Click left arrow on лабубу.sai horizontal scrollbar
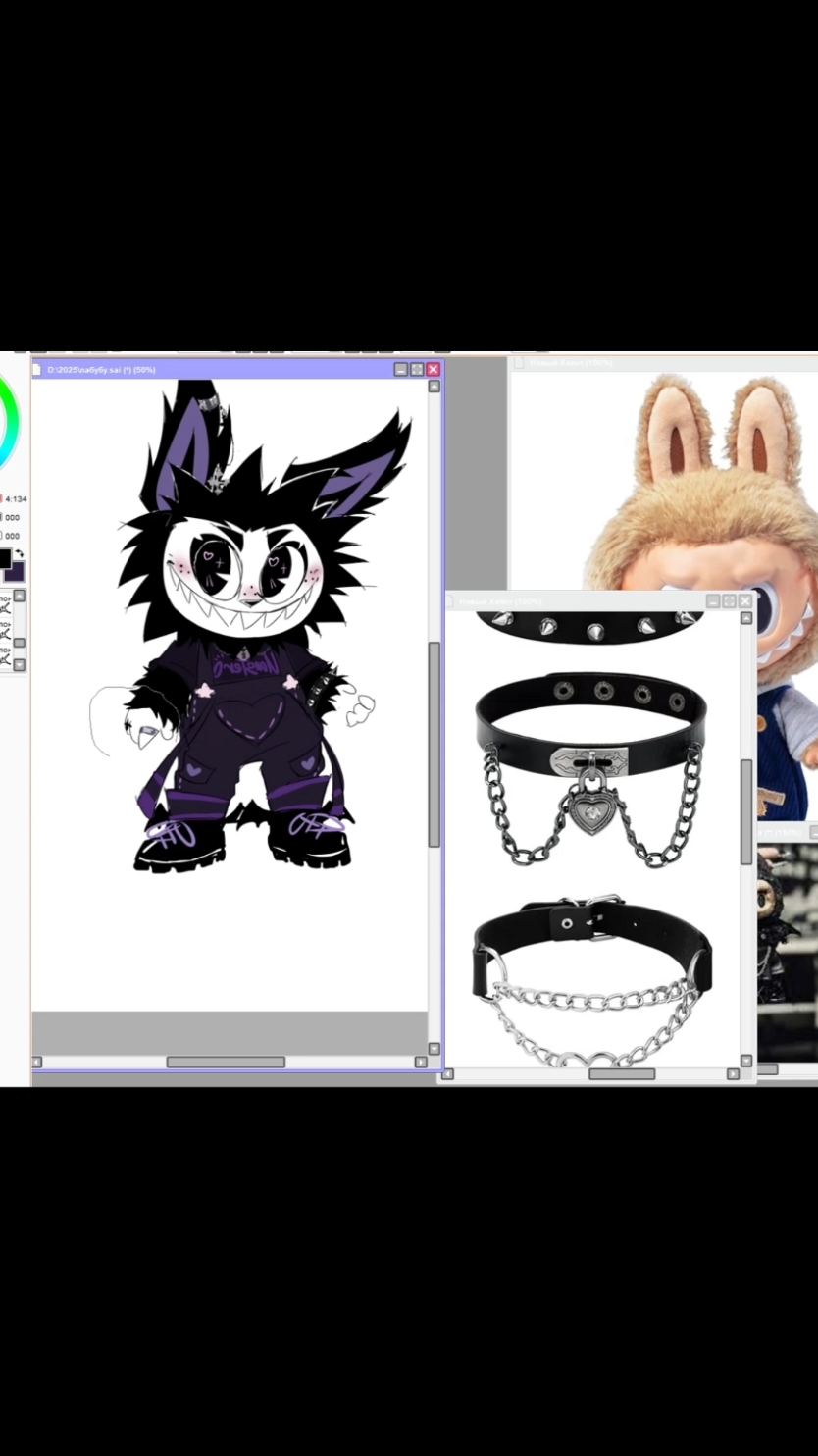The width and height of the screenshot is (818, 1456). (x=37, y=1062)
